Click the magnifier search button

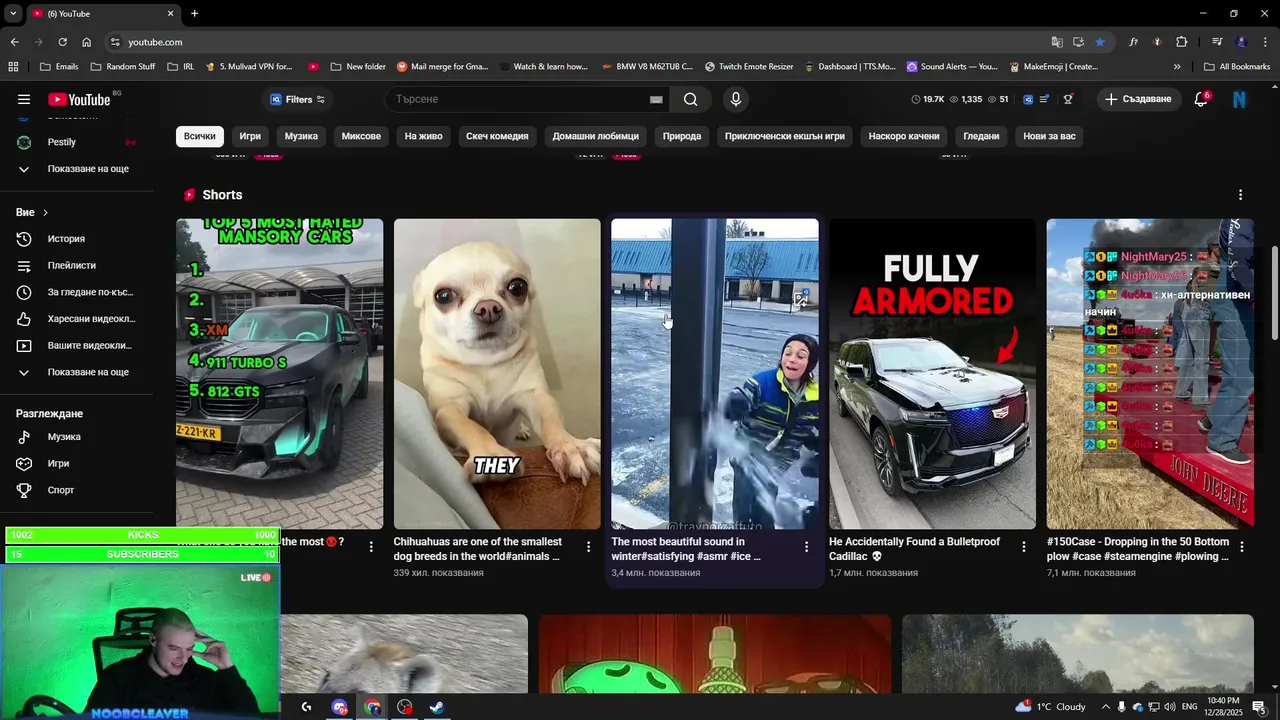point(691,99)
